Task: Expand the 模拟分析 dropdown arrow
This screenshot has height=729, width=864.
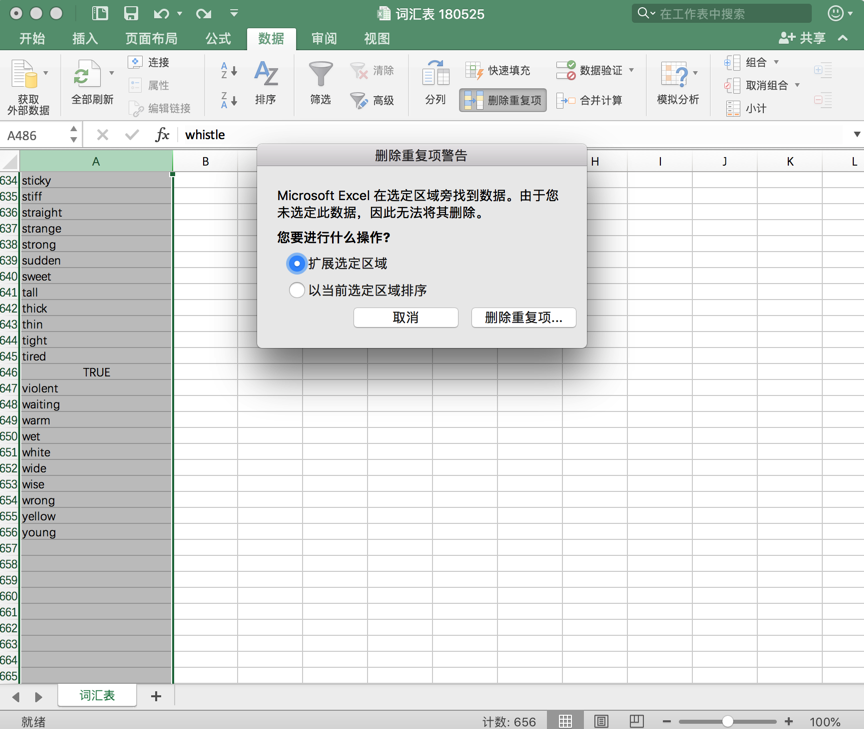Action: tap(695, 73)
